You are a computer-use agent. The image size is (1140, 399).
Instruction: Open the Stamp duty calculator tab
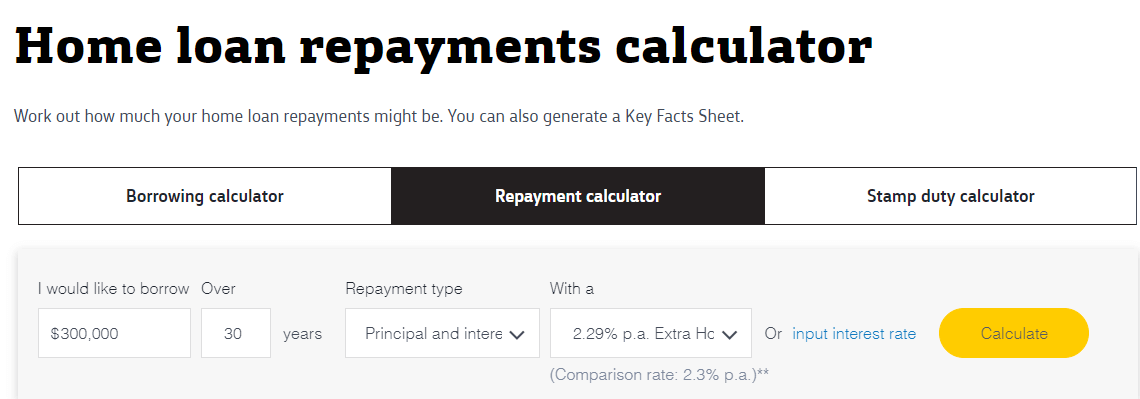pyautogui.click(x=951, y=196)
